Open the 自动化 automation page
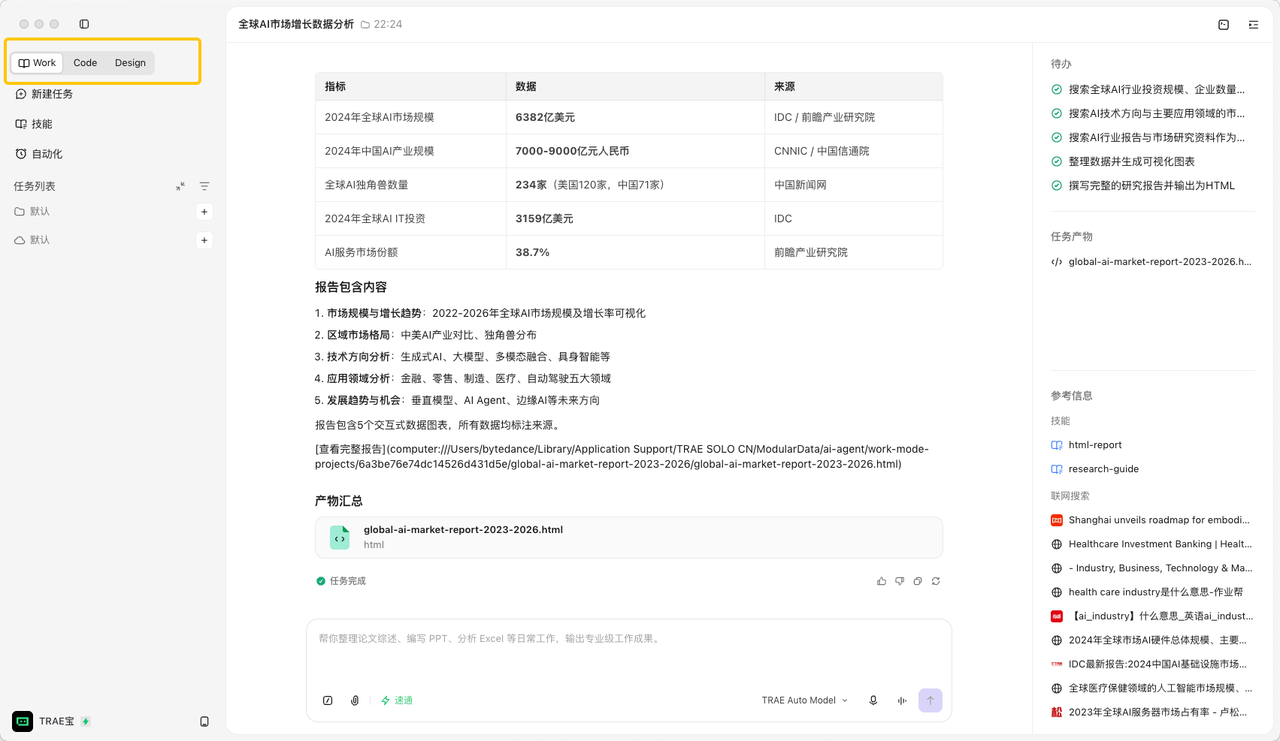The image size is (1280, 741). tap(39, 154)
